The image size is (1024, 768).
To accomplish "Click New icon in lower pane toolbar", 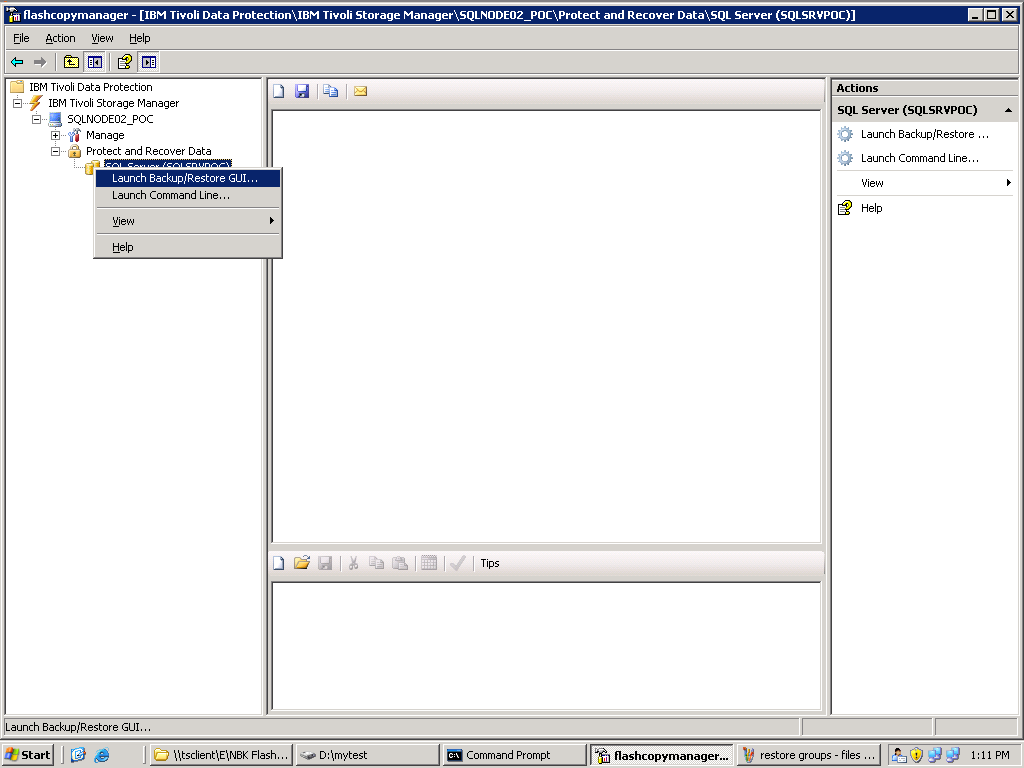I will [x=279, y=563].
